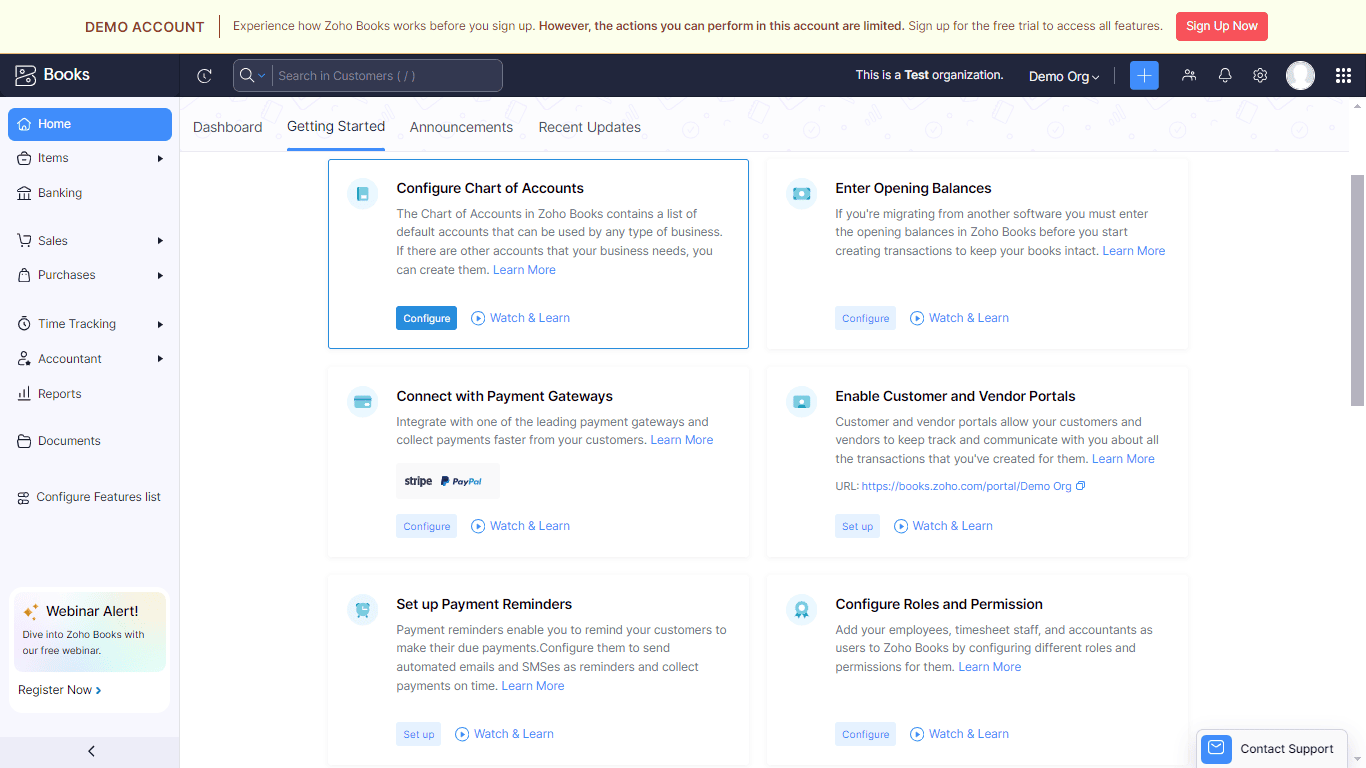Go to Home in the sidebar
Screen dimensions: 1366x768
90,124
